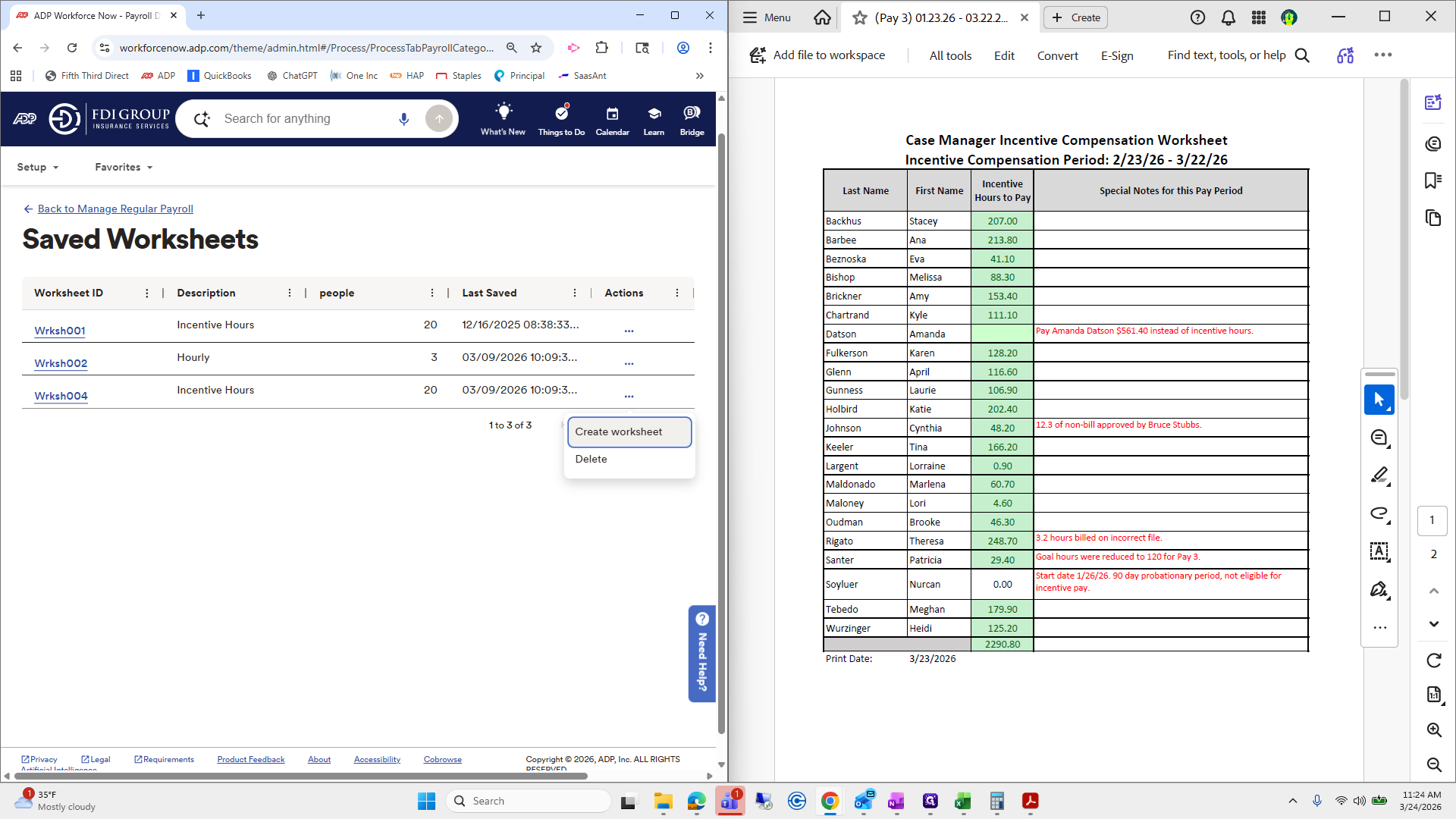Zoom out using the magnifier minus icon
1456x819 pixels.
[x=1434, y=765]
